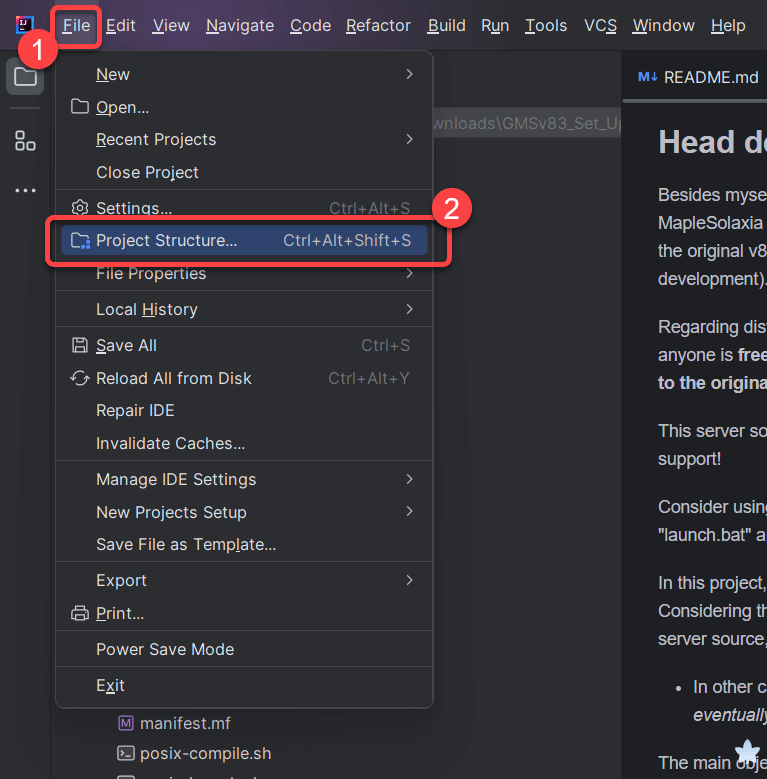Open the Edit menu

[x=121, y=25]
